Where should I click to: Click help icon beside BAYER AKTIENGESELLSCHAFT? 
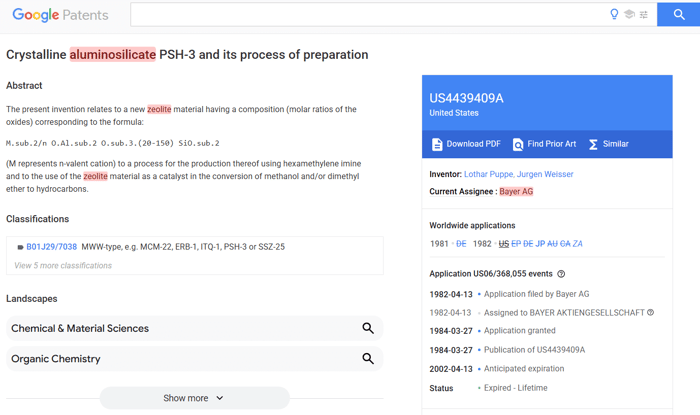[x=651, y=313]
